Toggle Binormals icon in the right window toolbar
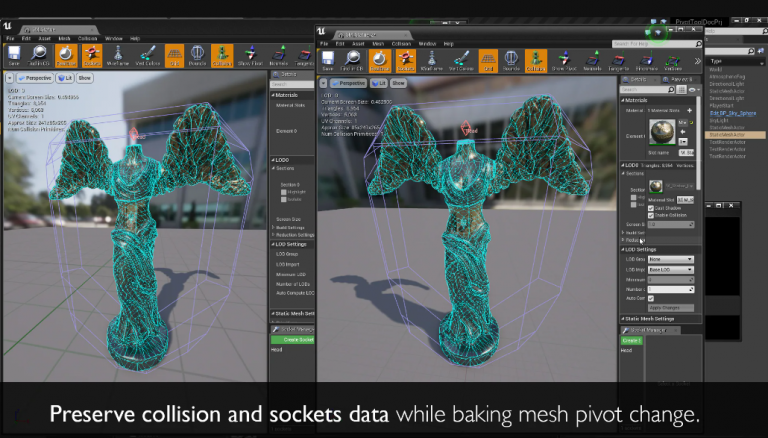This screenshot has height=438, width=768. [x=647, y=61]
